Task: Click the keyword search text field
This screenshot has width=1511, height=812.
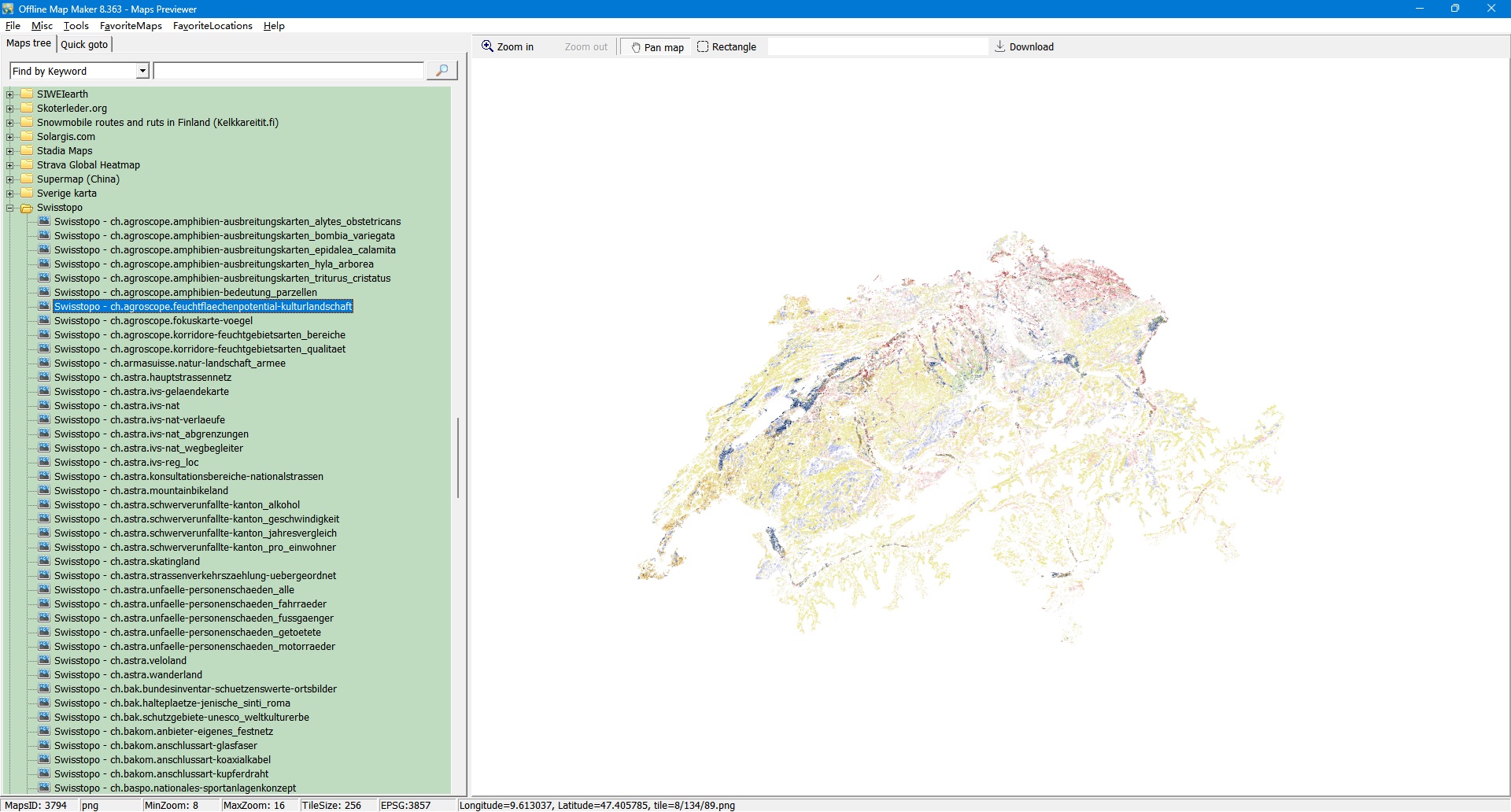Action: pyautogui.click(x=288, y=72)
